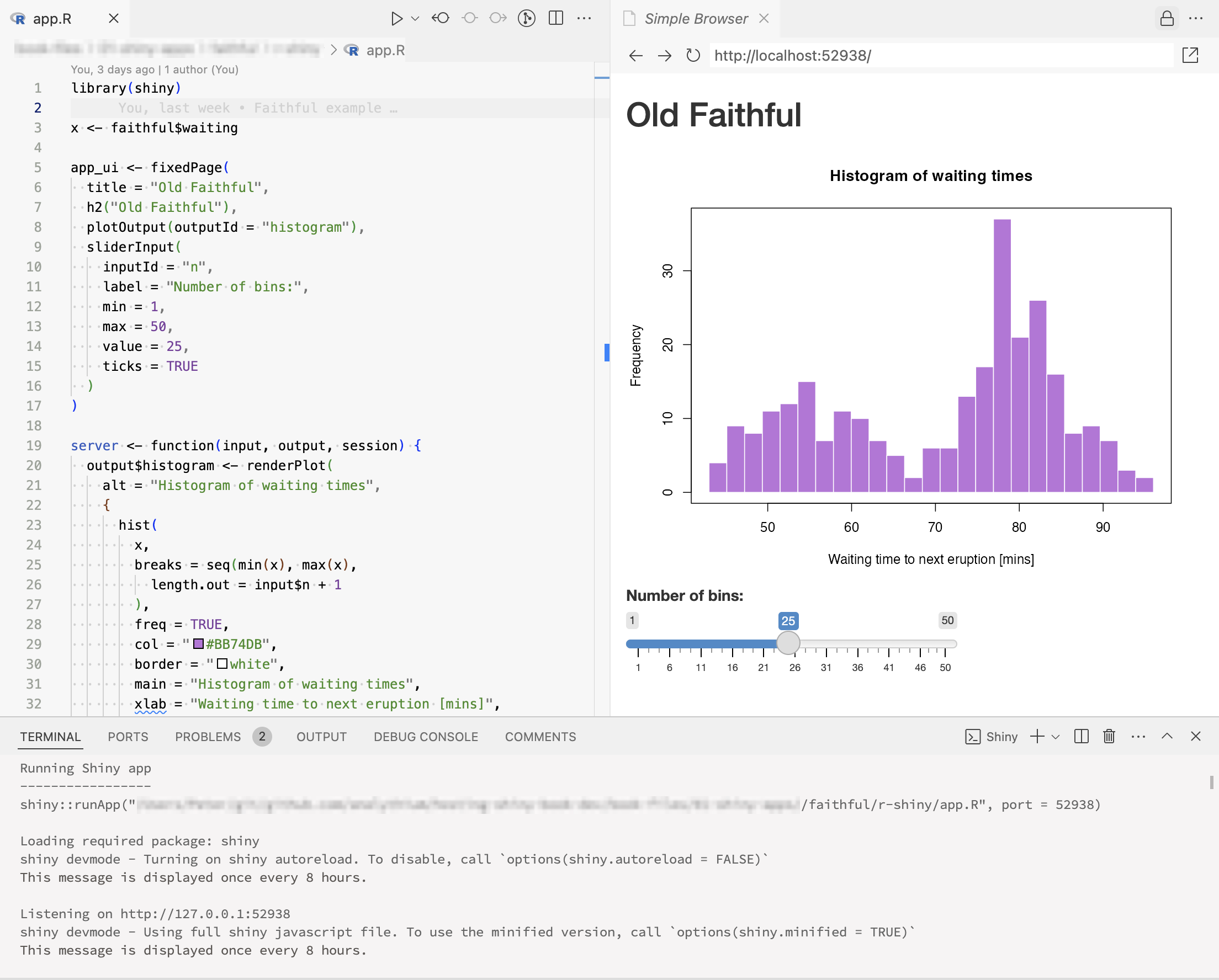Click the Run app play button icon

(x=395, y=18)
